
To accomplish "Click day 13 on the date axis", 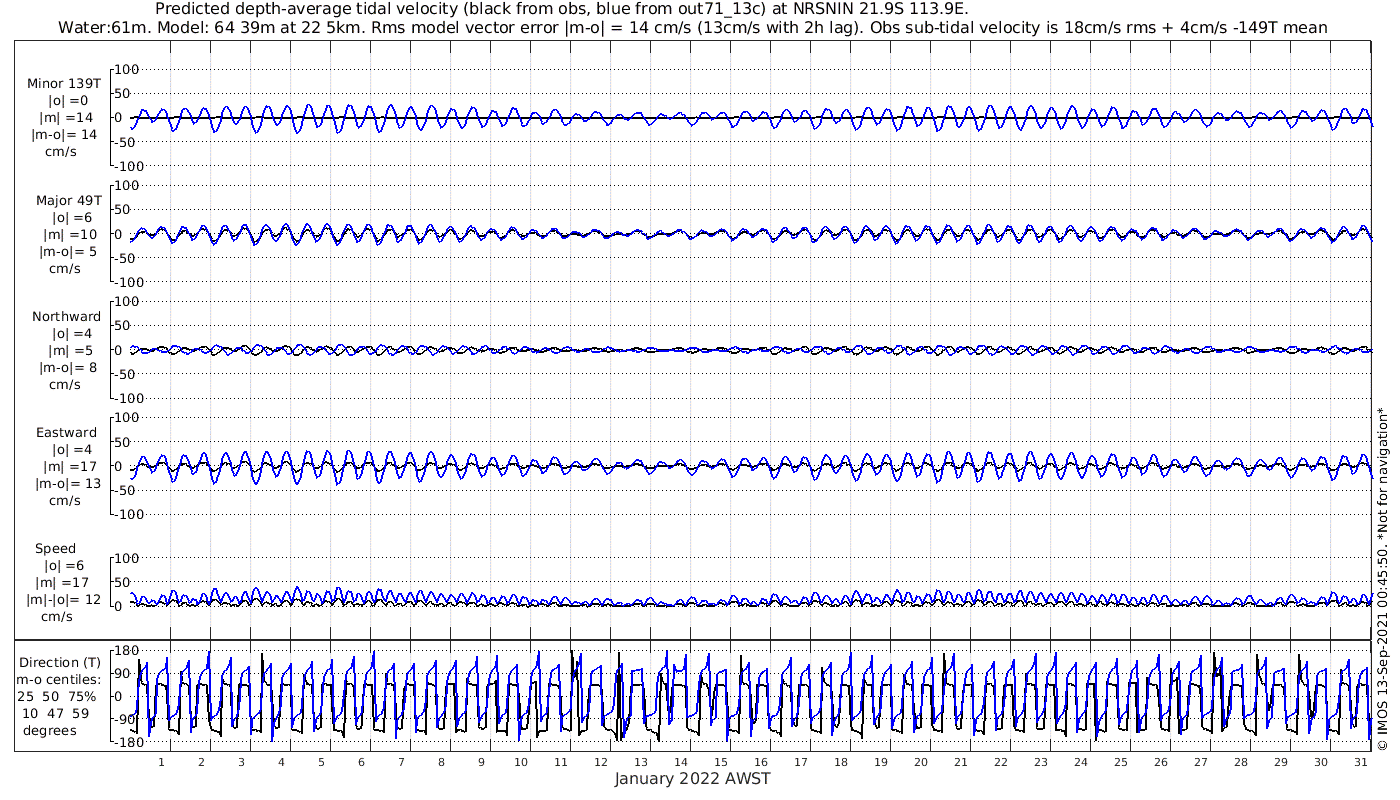I will tap(641, 762).
